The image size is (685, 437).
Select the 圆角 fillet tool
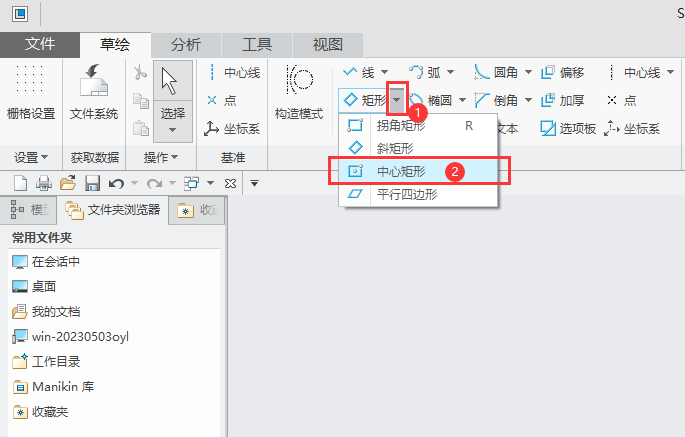pos(496,72)
